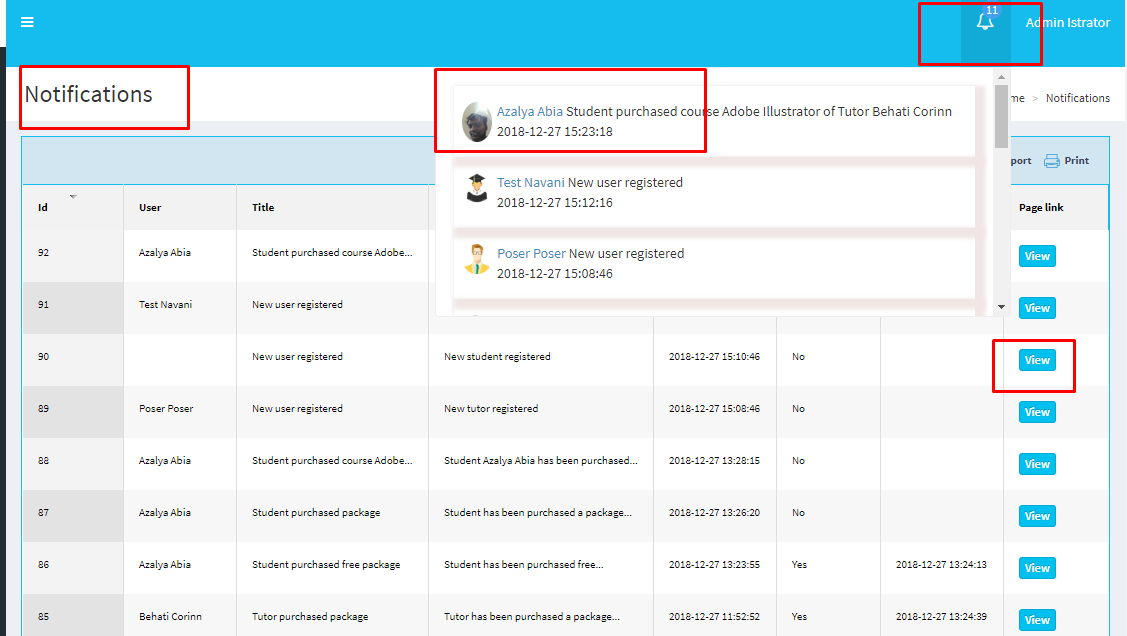This screenshot has height=636, width=1127.
Task: Open the hamburger sidebar menu
Action: 27,22
